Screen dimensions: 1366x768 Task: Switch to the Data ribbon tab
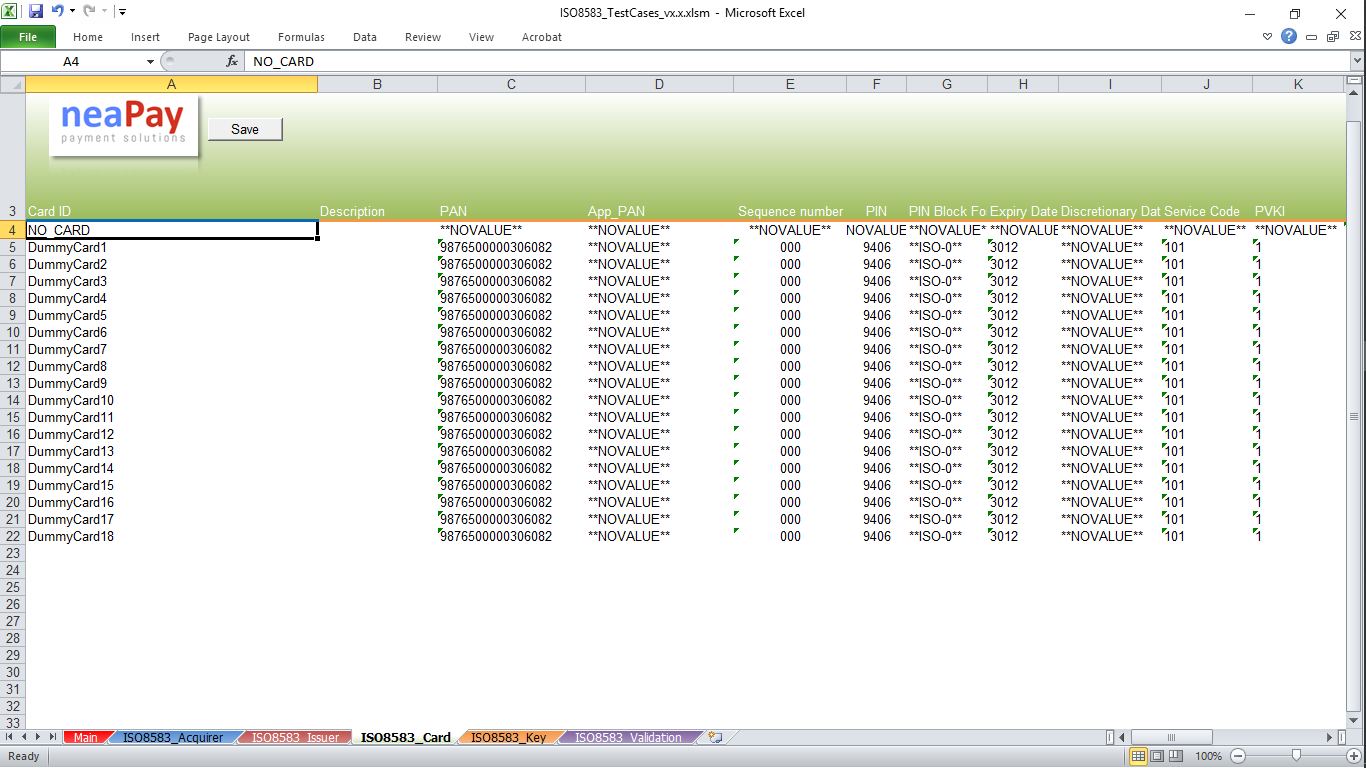(x=365, y=37)
